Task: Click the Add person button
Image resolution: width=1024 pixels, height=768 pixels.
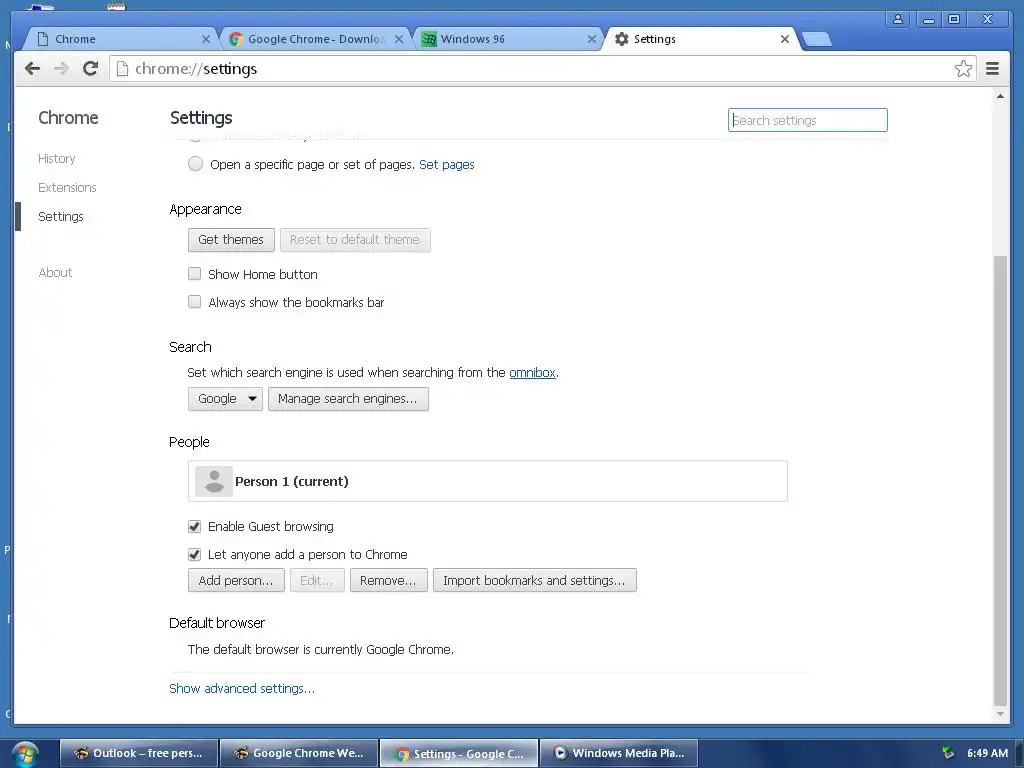Action: [x=236, y=581]
